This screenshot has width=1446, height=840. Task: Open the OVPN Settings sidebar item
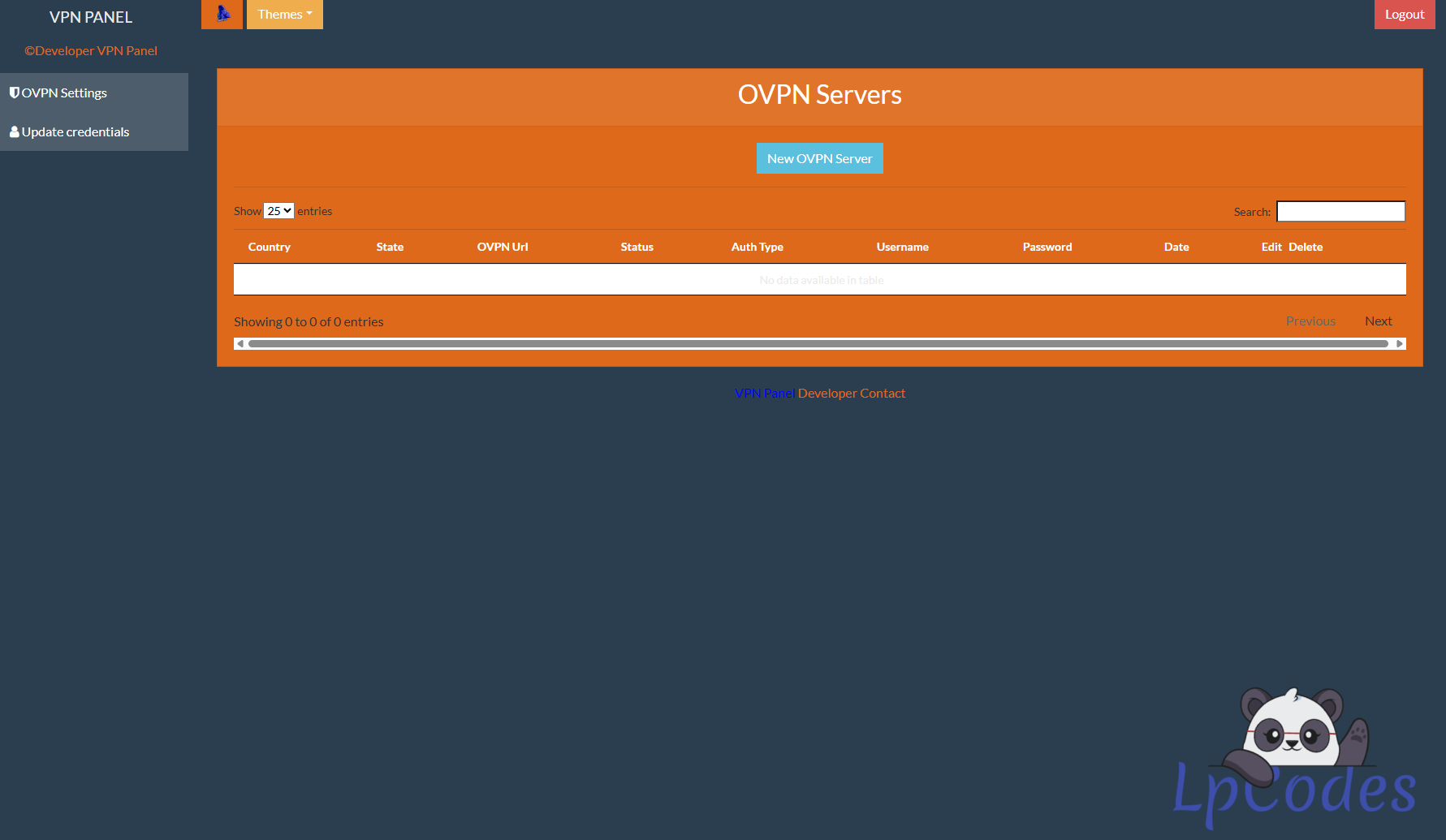(65, 93)
